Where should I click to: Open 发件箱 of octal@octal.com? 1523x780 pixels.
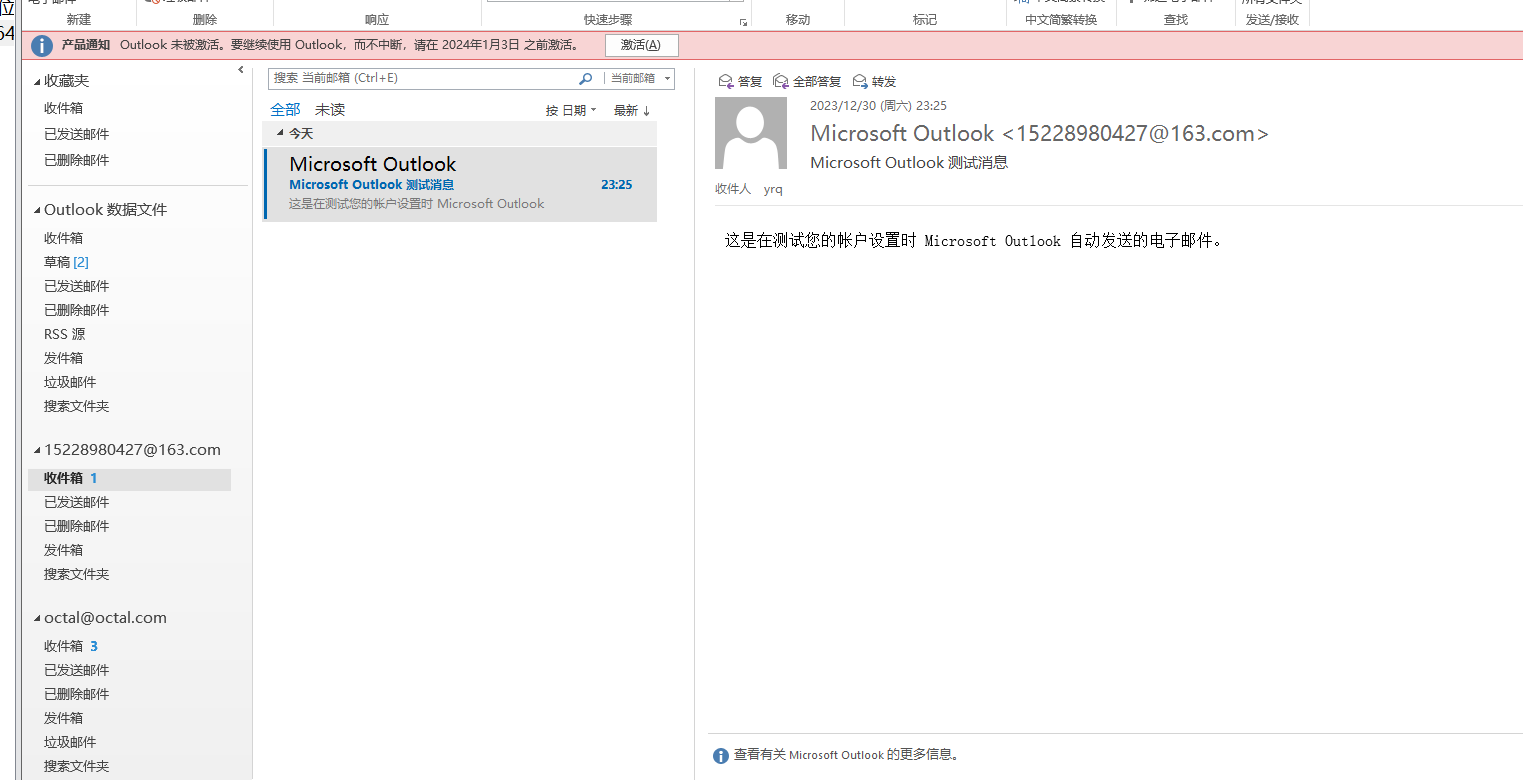(x=63, y=718)
